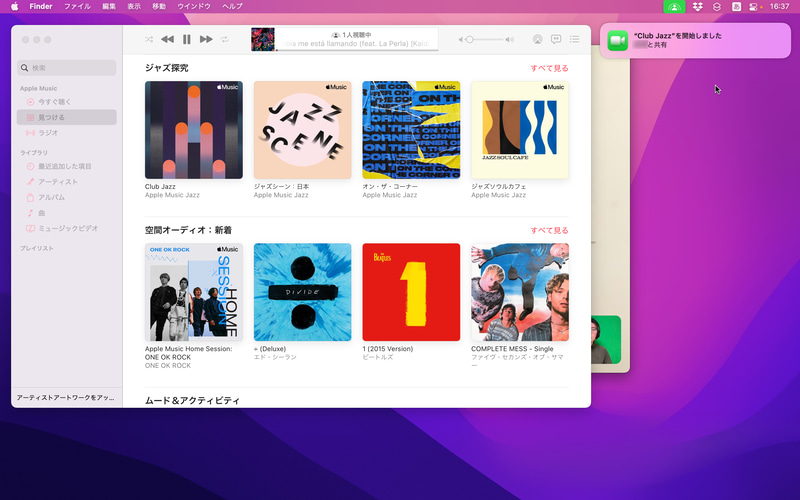The width and height of the screenshot is (800, 500).
Task: Click ジャズソウルカフェ title text
Action: [498, 187]
